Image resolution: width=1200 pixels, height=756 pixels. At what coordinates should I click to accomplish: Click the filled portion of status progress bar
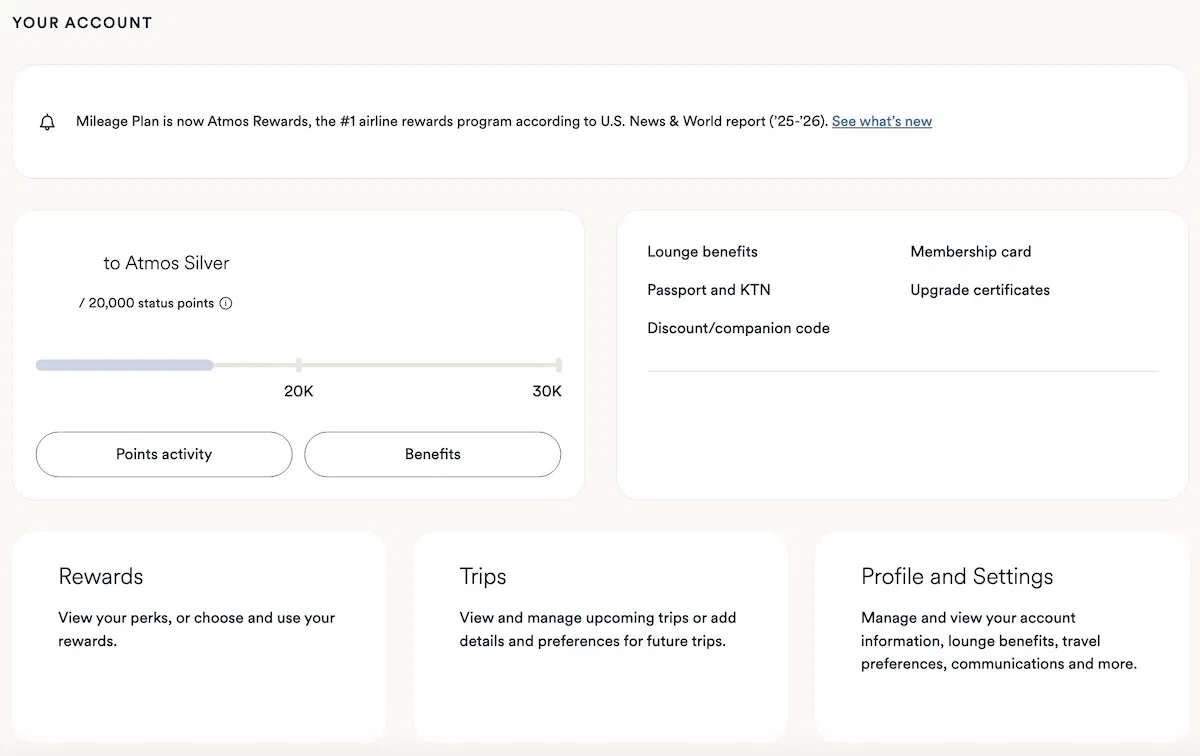(125, 365)
